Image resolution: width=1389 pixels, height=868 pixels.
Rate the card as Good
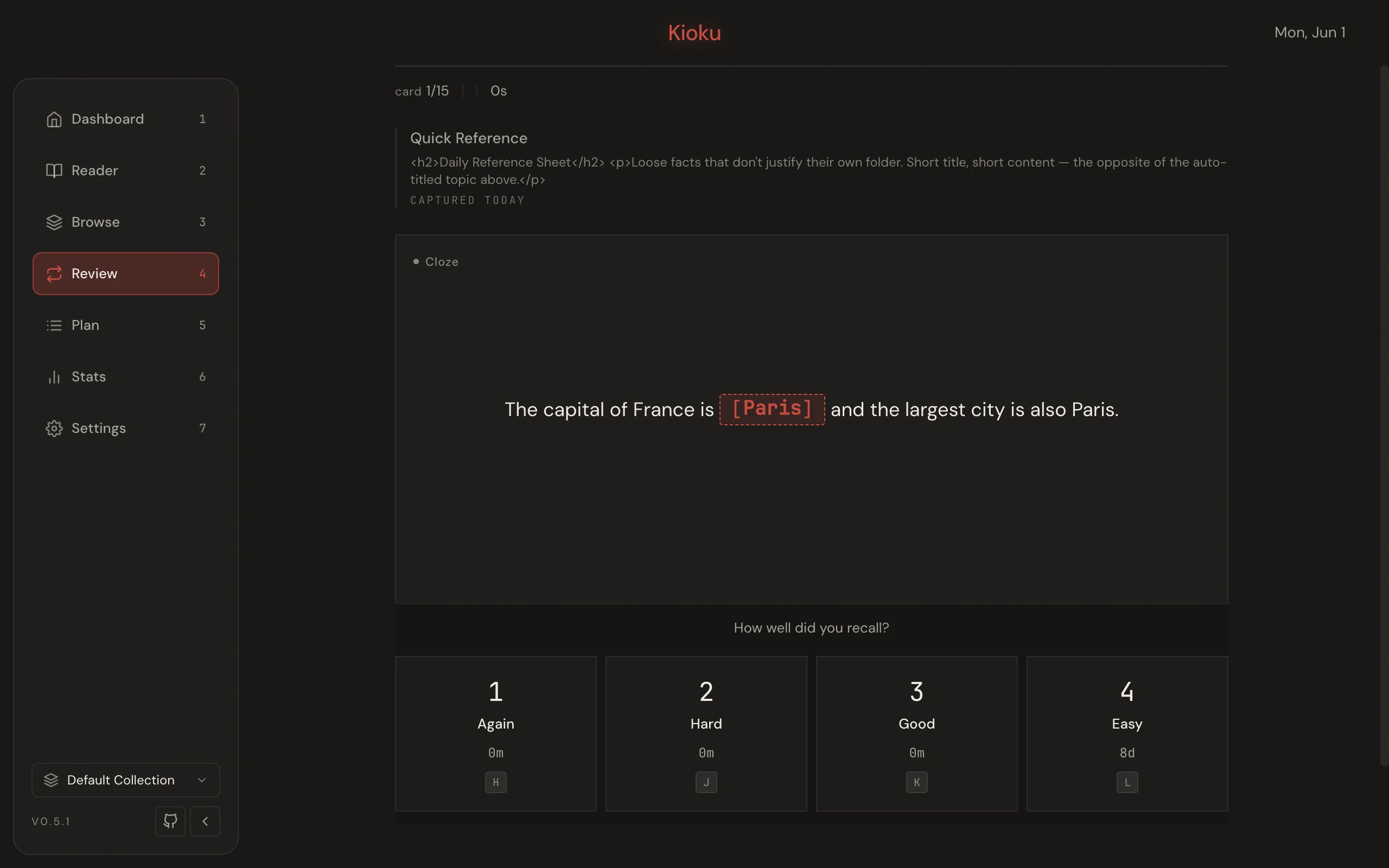click(916, 733)
